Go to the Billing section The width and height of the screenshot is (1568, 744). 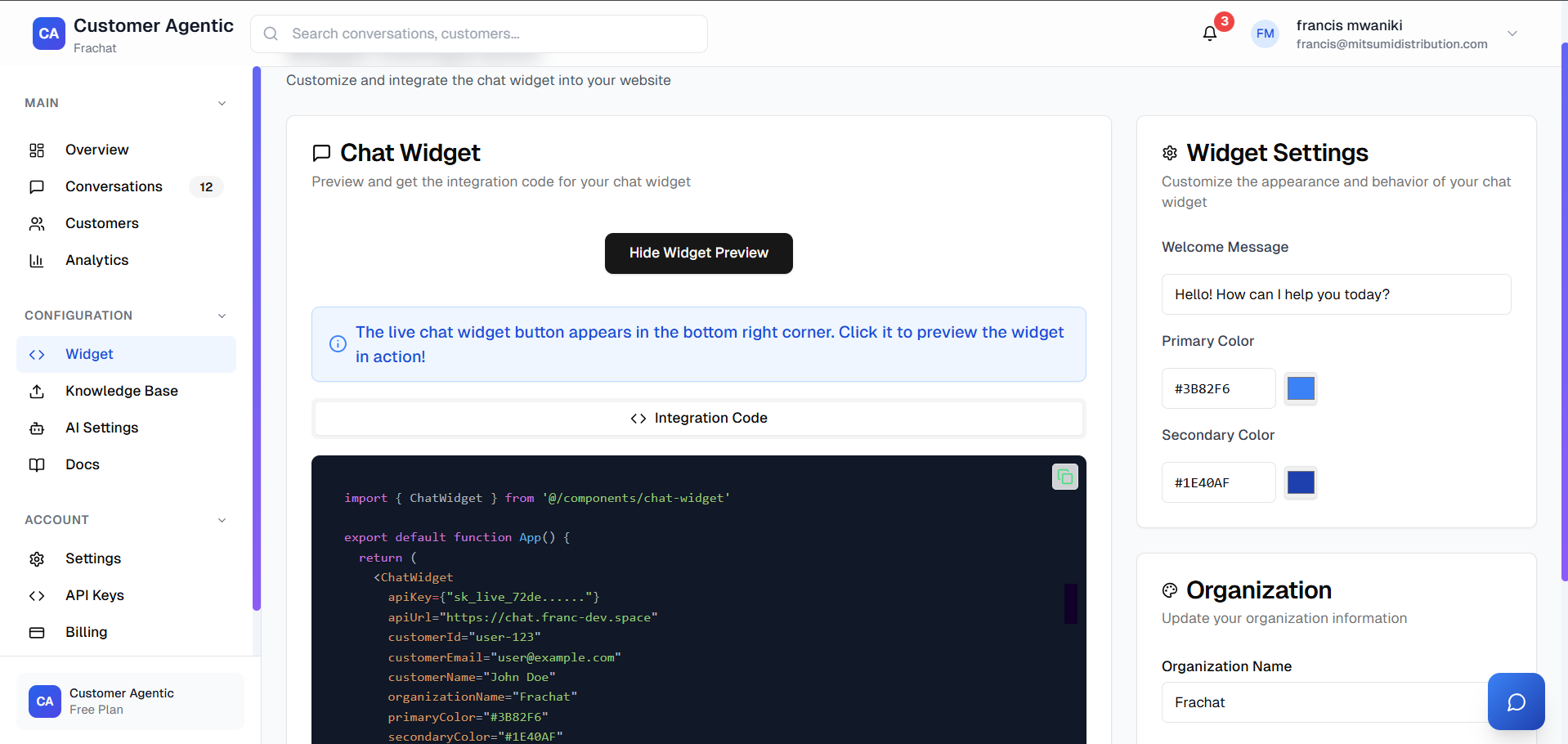pos(86,632)
